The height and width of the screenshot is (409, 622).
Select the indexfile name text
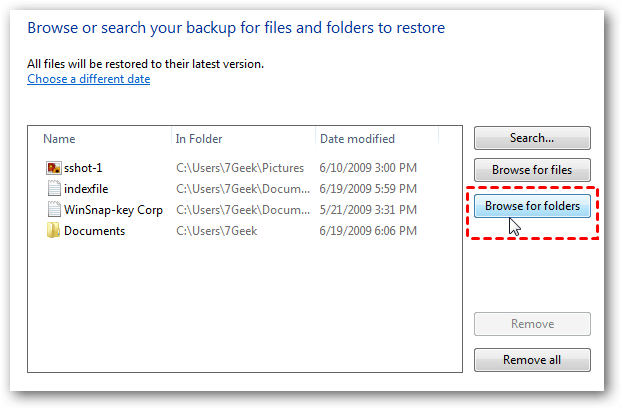pyautogui.click(x=88, y=189)
